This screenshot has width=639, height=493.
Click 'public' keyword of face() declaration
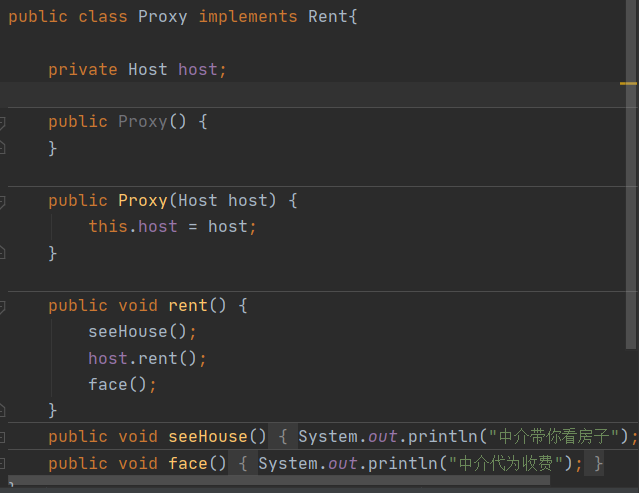click(x=78, y=464)
